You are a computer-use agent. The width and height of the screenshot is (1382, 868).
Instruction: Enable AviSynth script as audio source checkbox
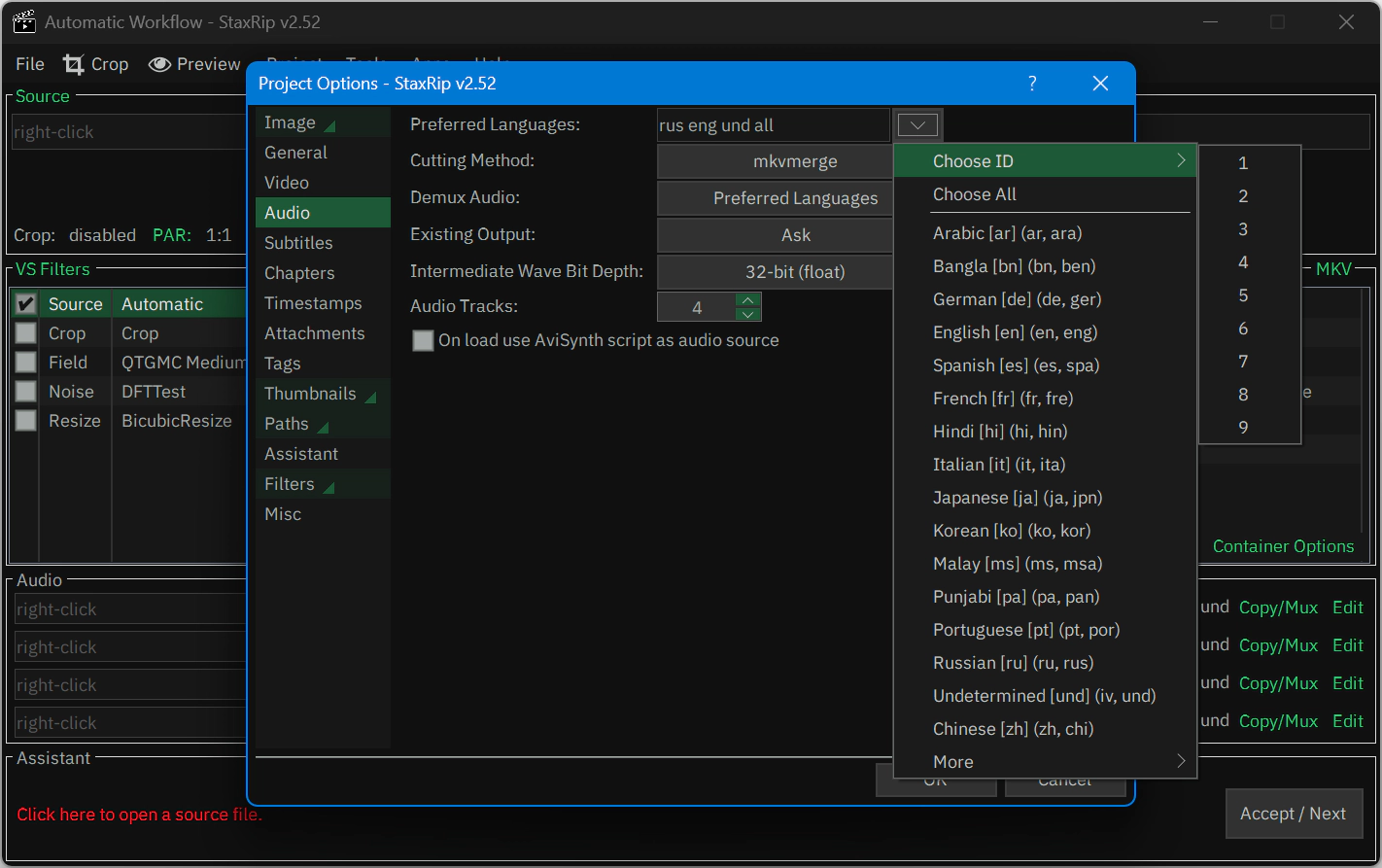[x=423, y=340]
